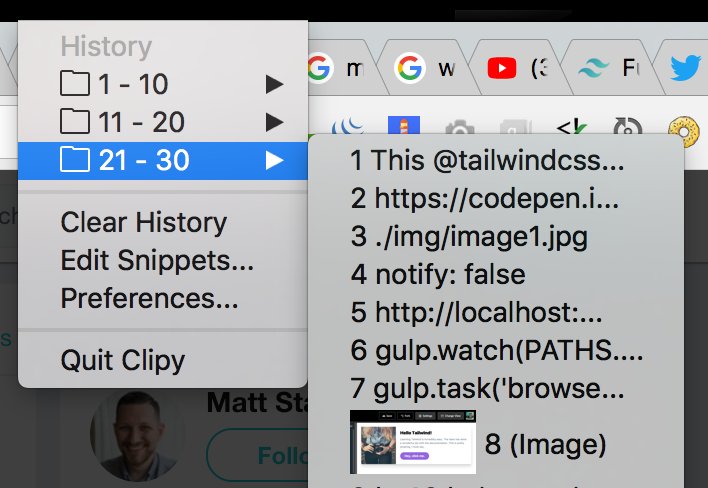Click the camera extension icon
This screenshot has width=708, height=488.
(459, 129)
